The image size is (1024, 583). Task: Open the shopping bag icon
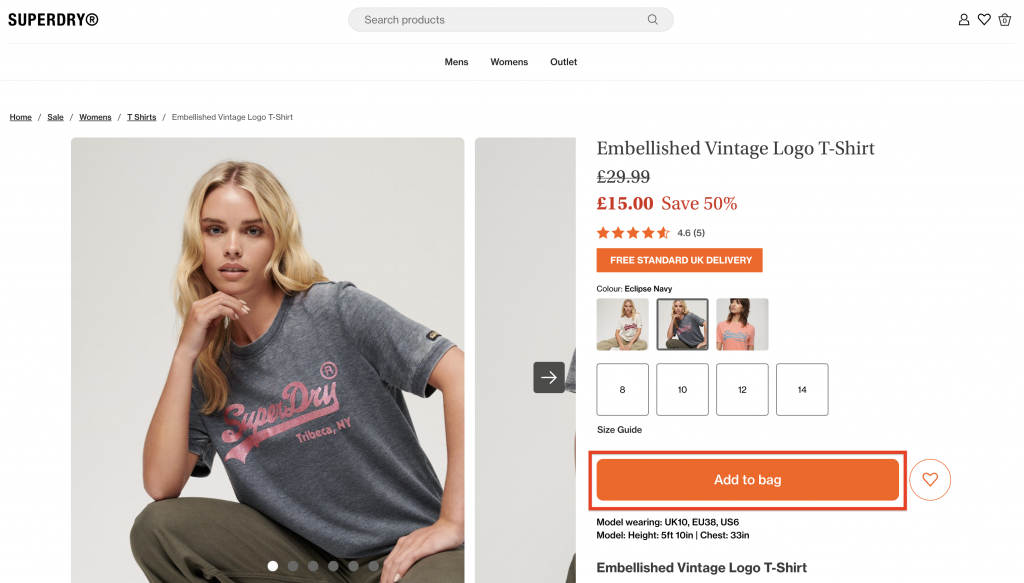[x=1005, y=20]
